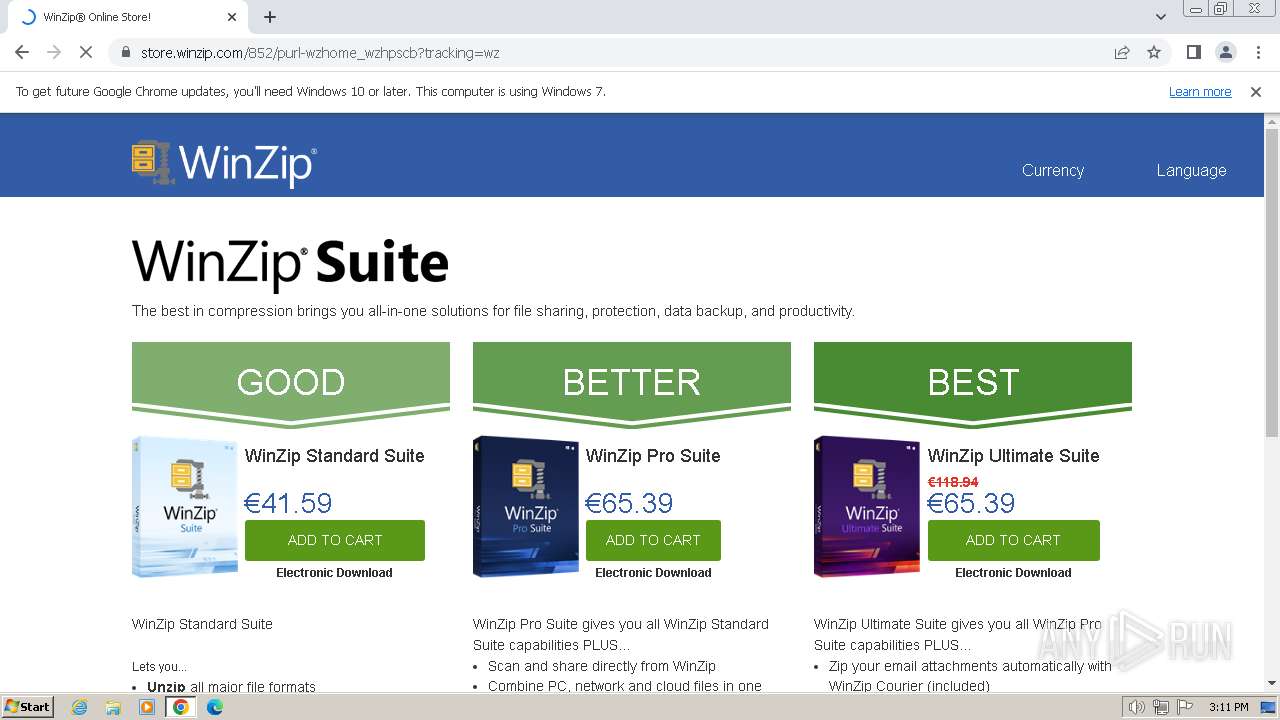Image resolution: width=1280 pixels, height=720 pixels.
Task: Click the Scan and share directly bullet
Action: (x=602, y=666)
